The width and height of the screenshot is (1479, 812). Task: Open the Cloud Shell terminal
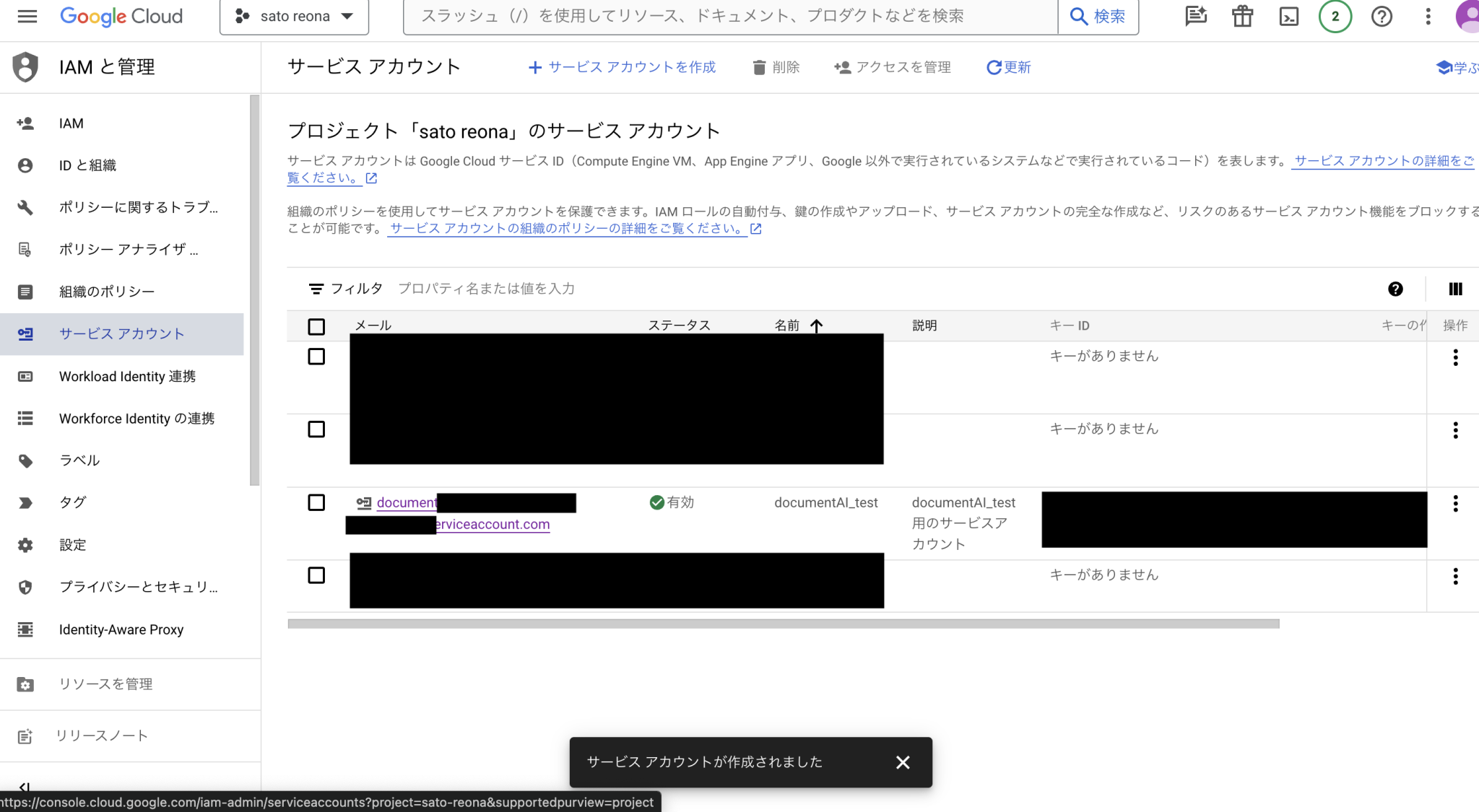click(x=1288, y=16)
